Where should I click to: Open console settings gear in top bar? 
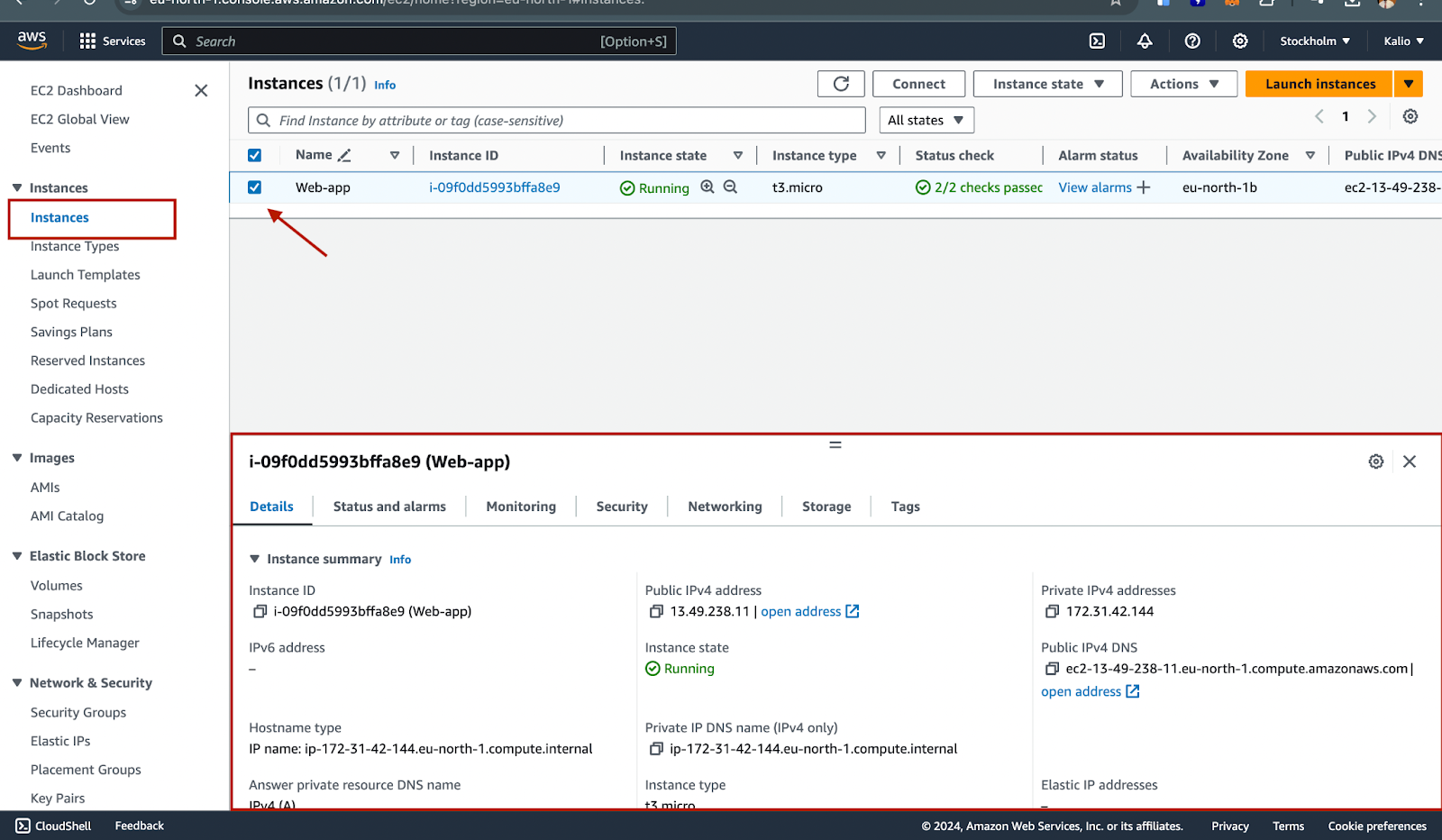[1240, 41]
